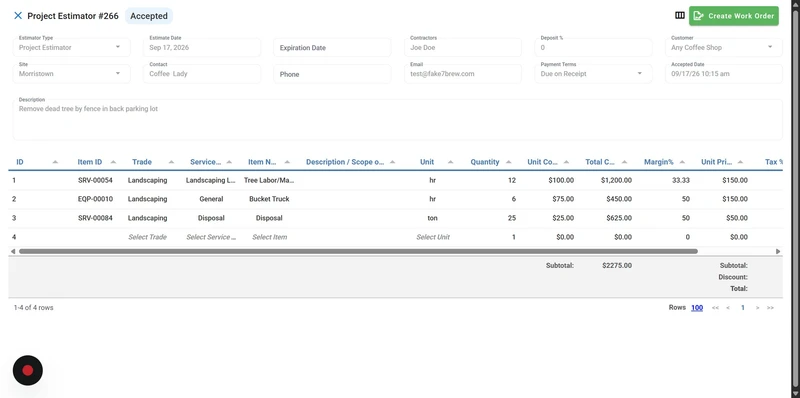Sort by Margin% column arrow
The height and width of the screenshot is (398, 800).
(x=682, y=162)
